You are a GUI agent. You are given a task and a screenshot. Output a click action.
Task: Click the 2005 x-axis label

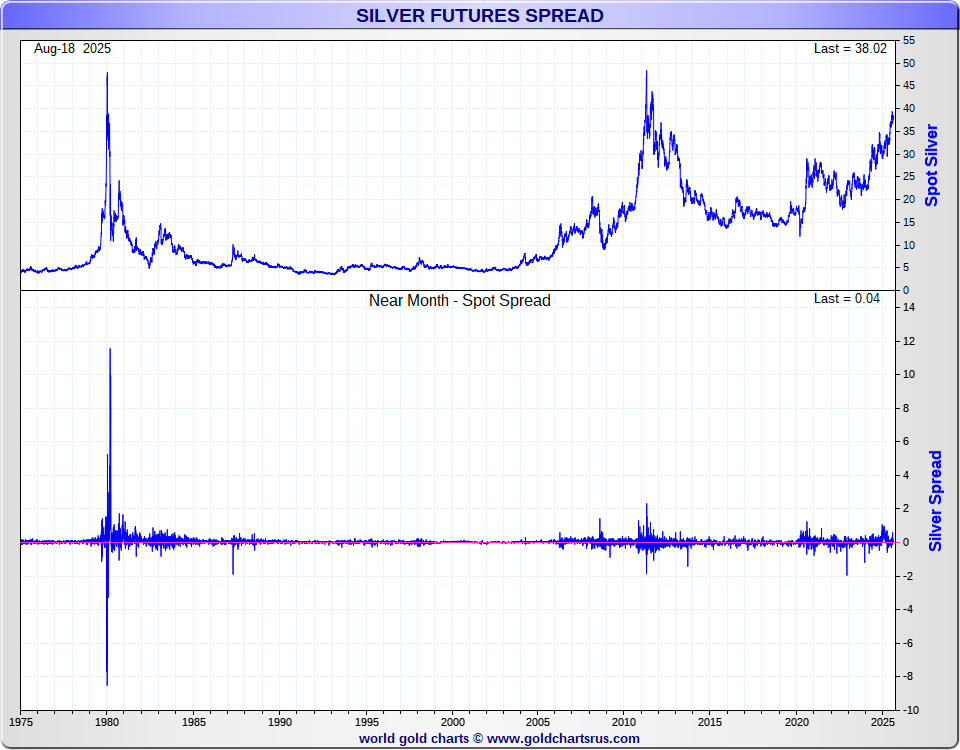538,722
